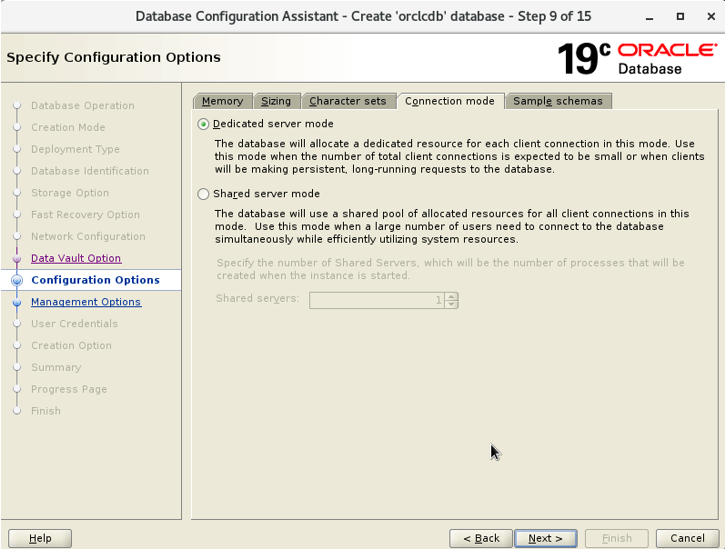The image size is (726, 550).
Task: Jump to Management Options step
Action: click(x=86, y=302)
